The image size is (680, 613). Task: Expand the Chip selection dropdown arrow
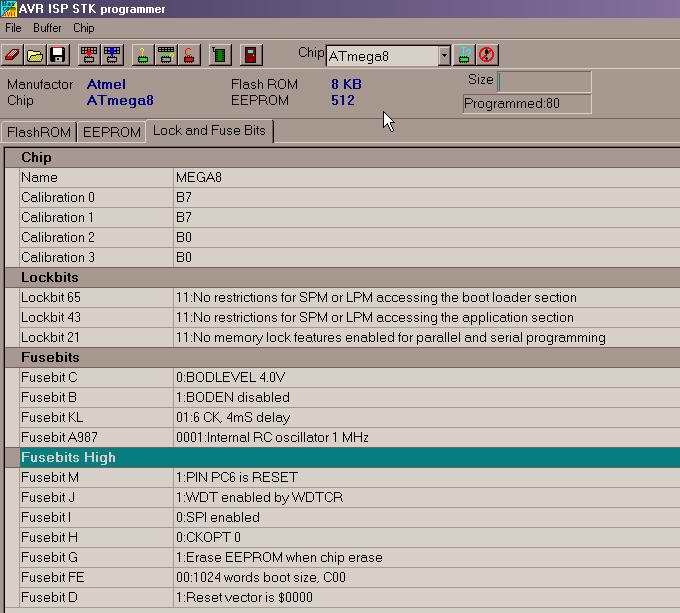[x=444, y=56]
